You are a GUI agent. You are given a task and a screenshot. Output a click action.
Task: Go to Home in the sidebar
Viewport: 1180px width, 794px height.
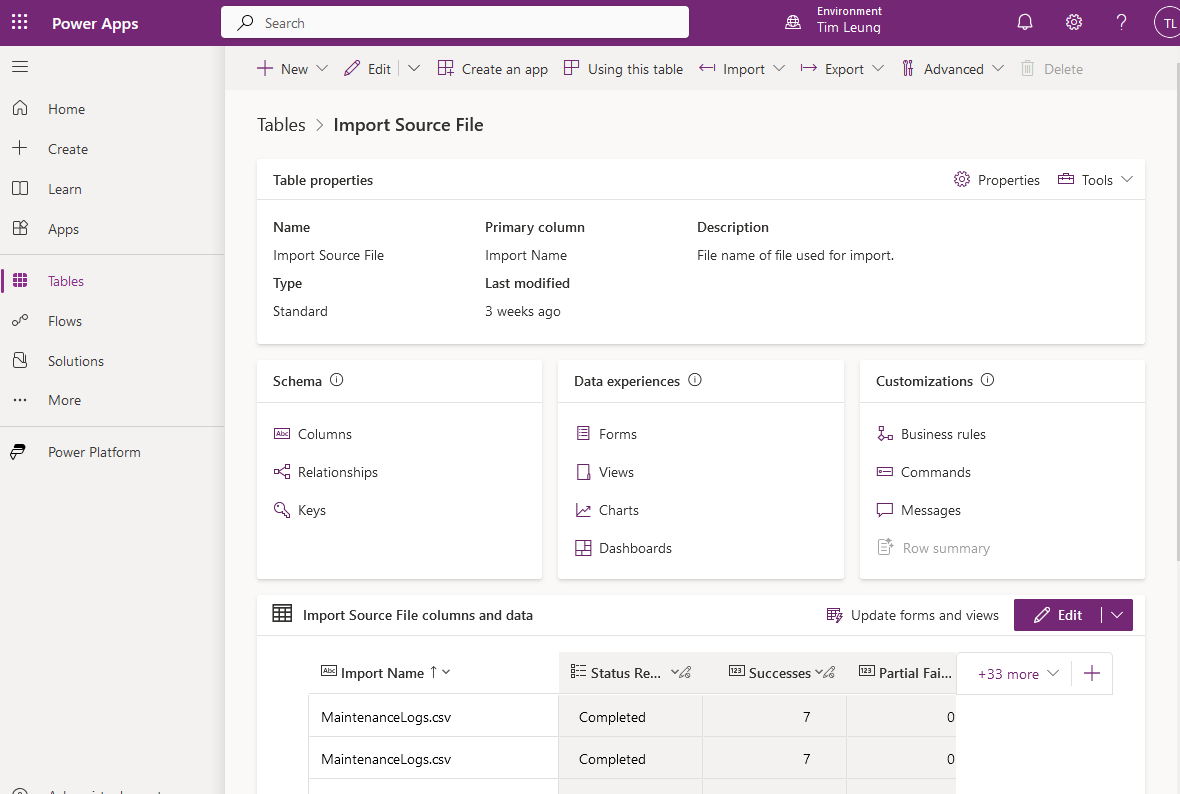pos(66,109)
